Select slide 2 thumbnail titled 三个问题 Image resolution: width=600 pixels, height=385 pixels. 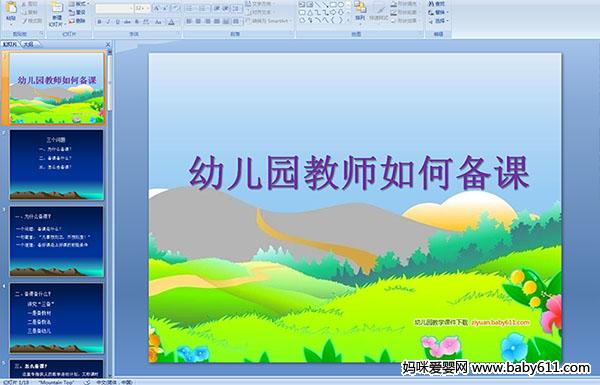57,165
